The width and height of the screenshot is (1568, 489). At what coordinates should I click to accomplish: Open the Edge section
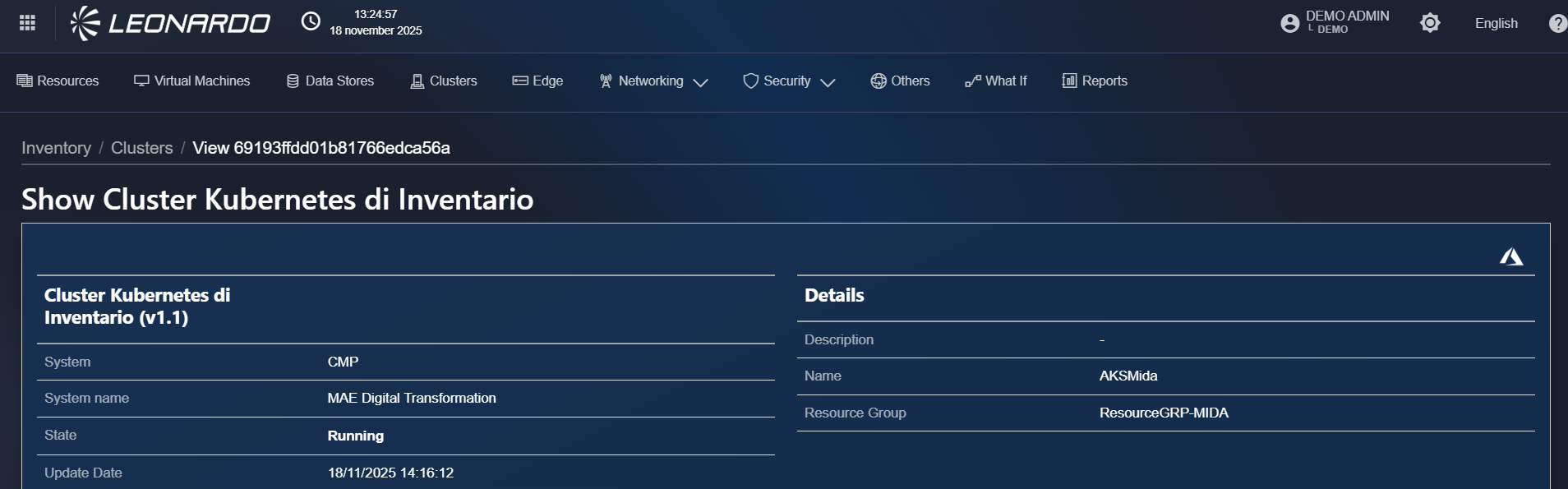[x=537, y=81]
